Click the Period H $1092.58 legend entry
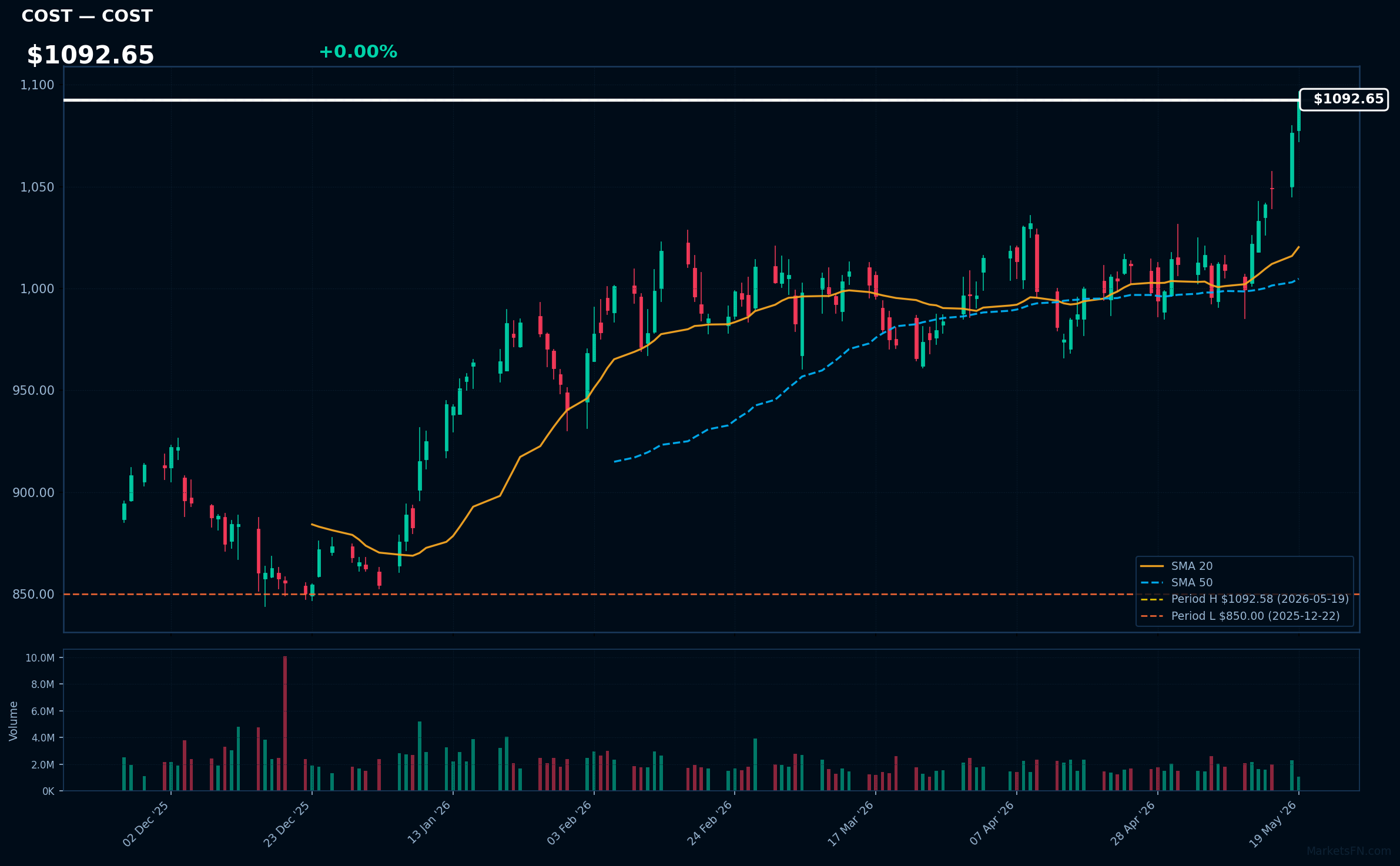This screenshot has width=1400, height=866. pos(1244,599)
